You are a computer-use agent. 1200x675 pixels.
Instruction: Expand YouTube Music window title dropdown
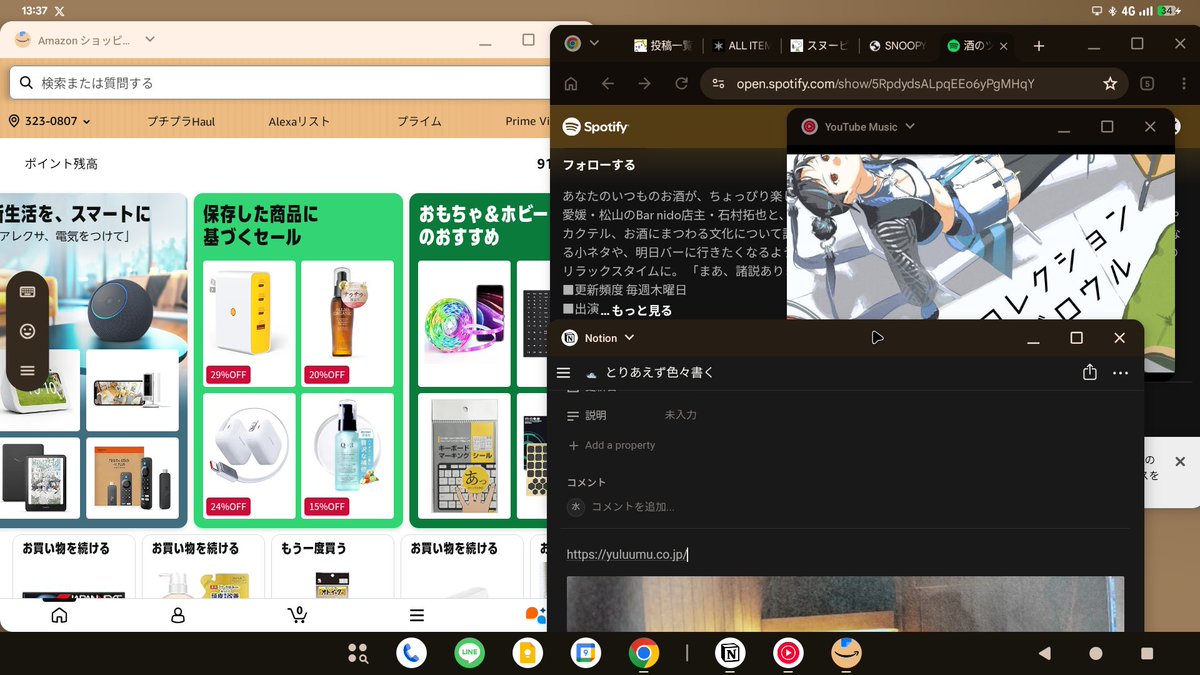[909, 127]
